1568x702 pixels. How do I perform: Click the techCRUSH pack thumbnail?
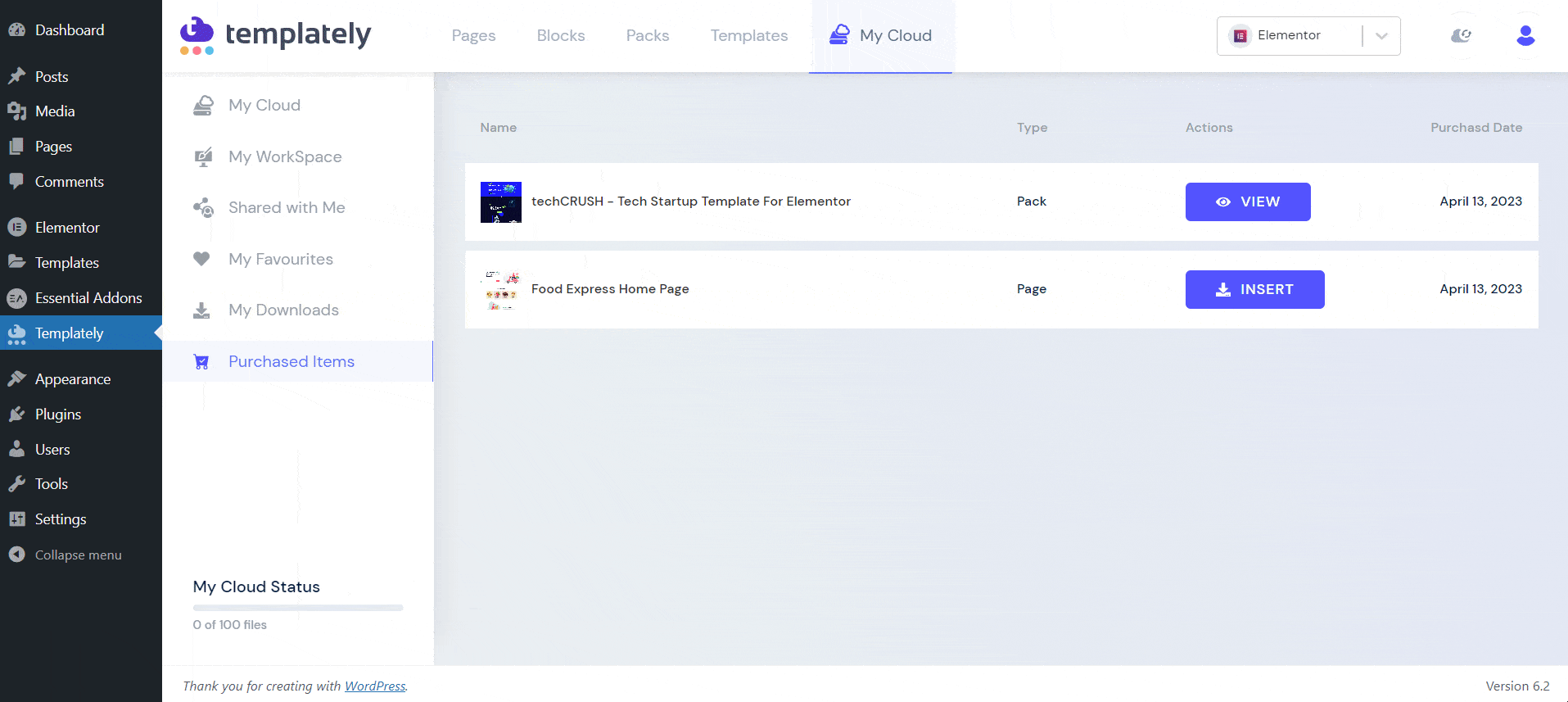[500, 202]
